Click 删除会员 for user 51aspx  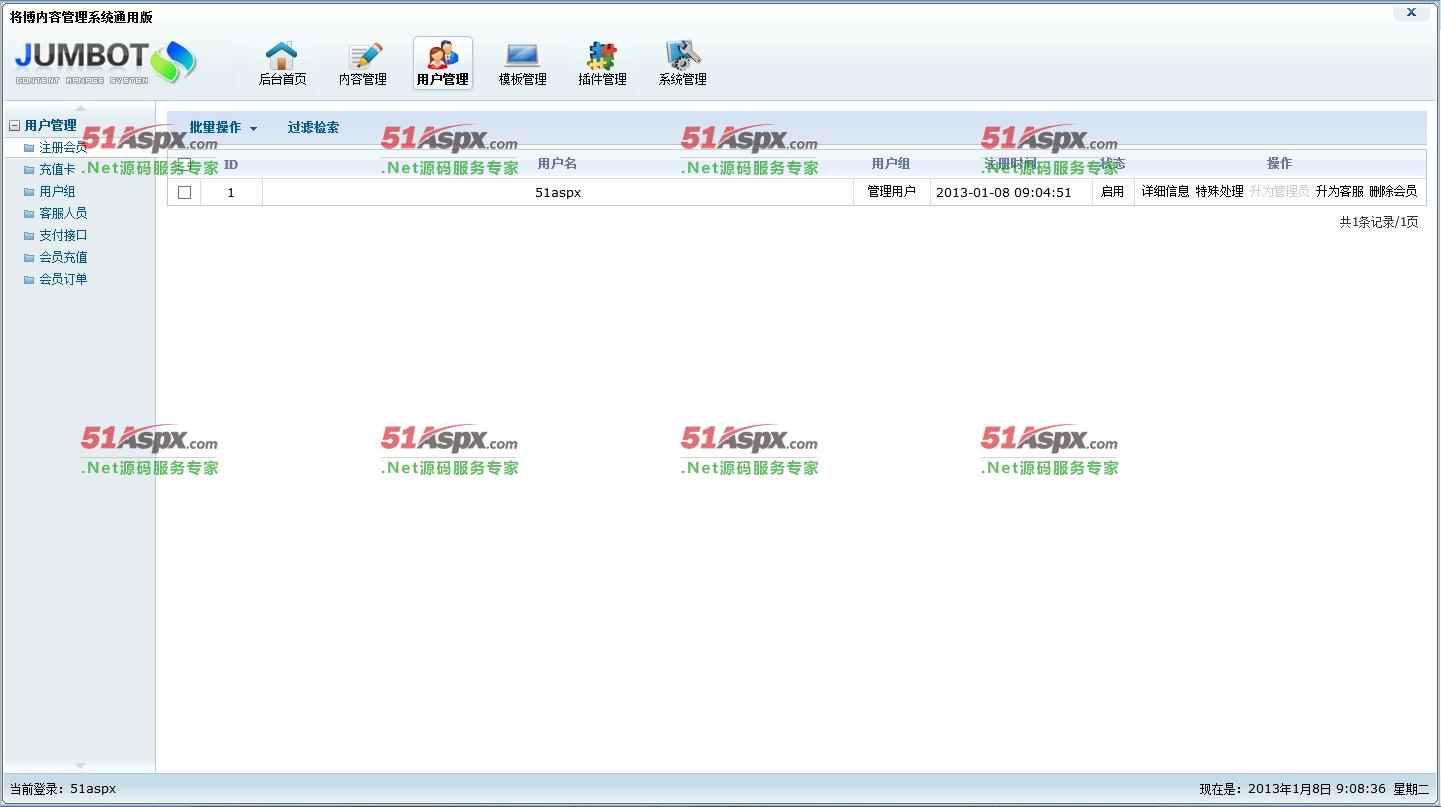pos(1393,192)
